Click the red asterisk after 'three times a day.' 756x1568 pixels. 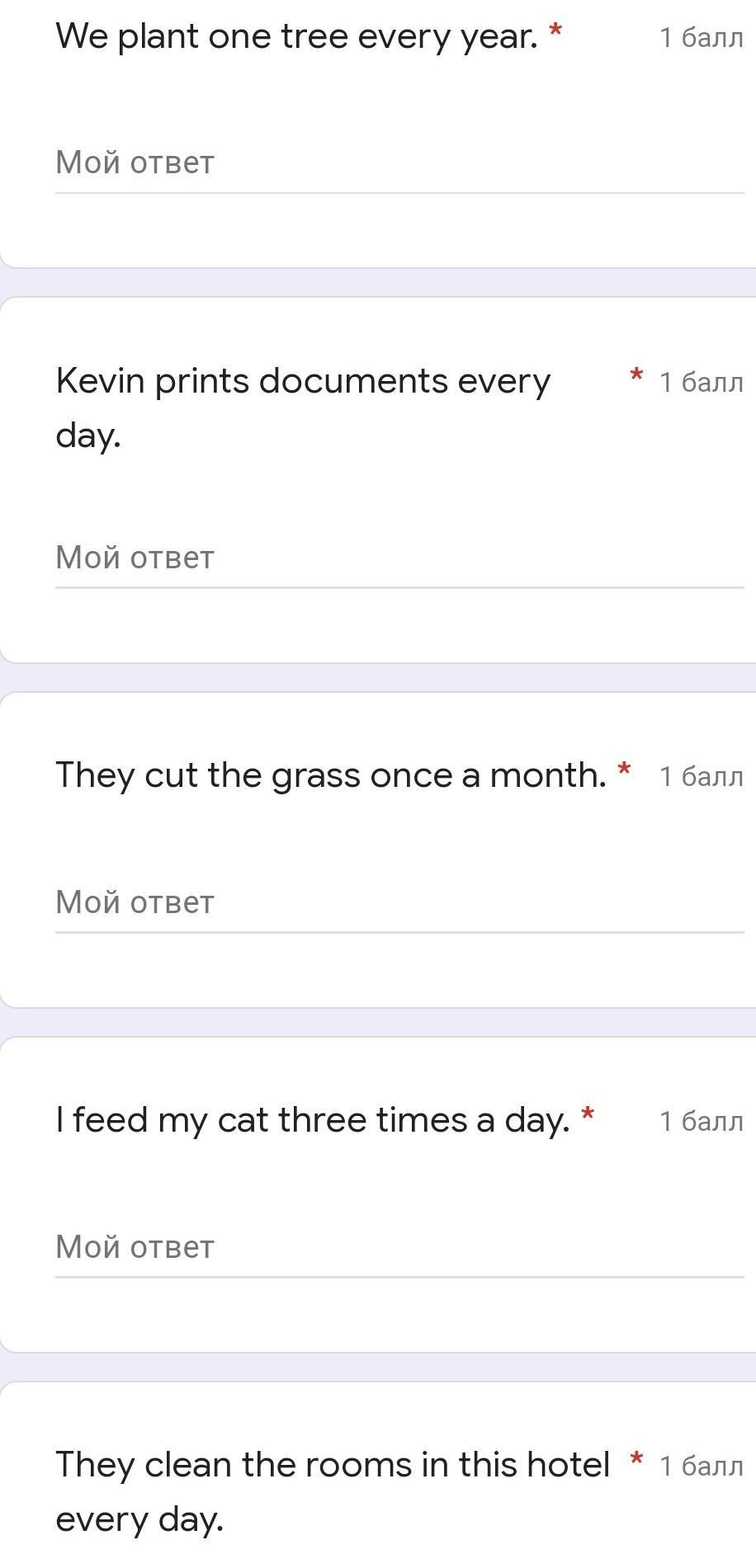pos(588,1116)
